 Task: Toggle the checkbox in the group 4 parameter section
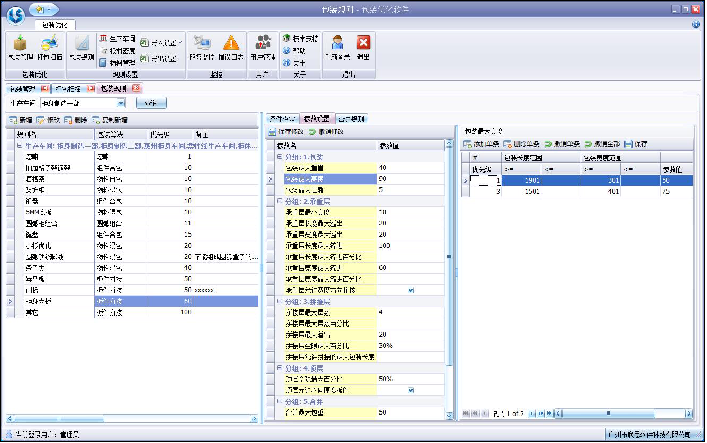[411, 390]
